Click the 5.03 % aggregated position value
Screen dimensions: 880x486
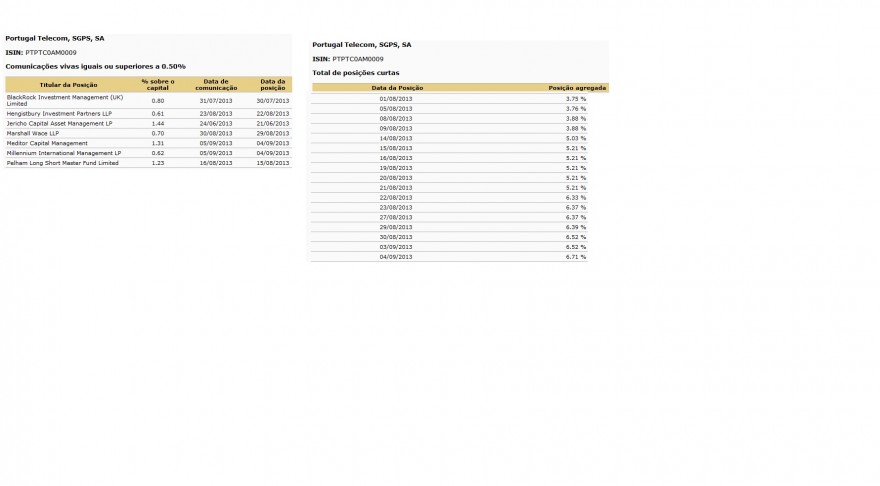(x=576, y=139)
